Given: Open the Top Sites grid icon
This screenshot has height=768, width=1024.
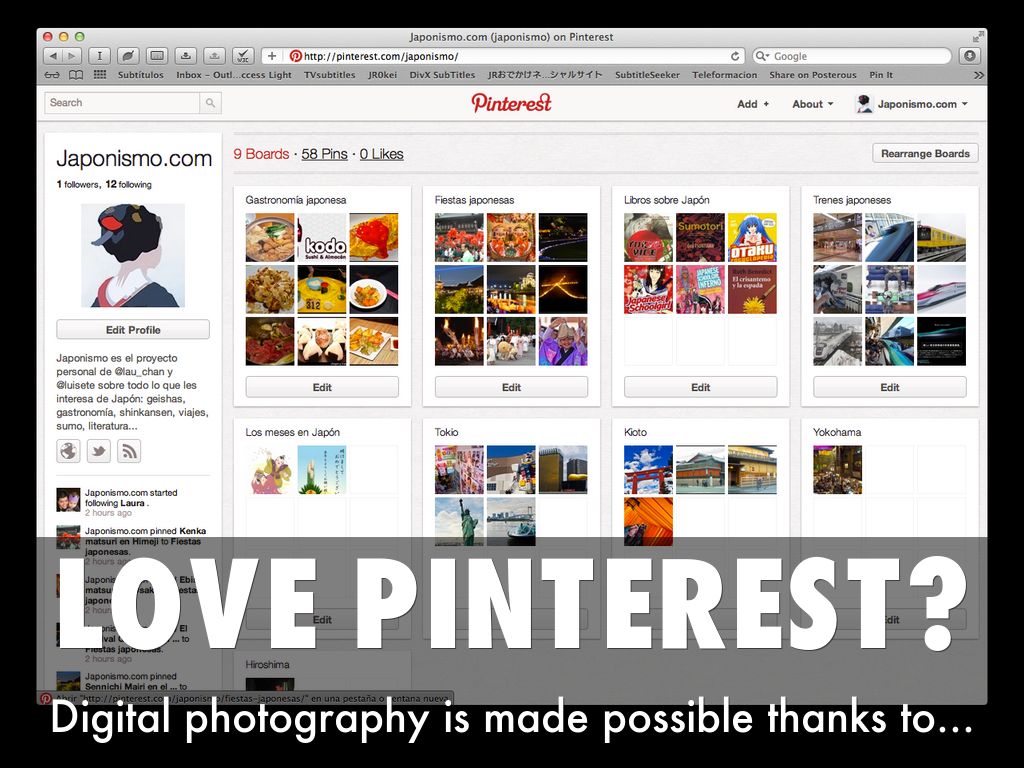Looking at the screenshot, I should tap(100, 75).
